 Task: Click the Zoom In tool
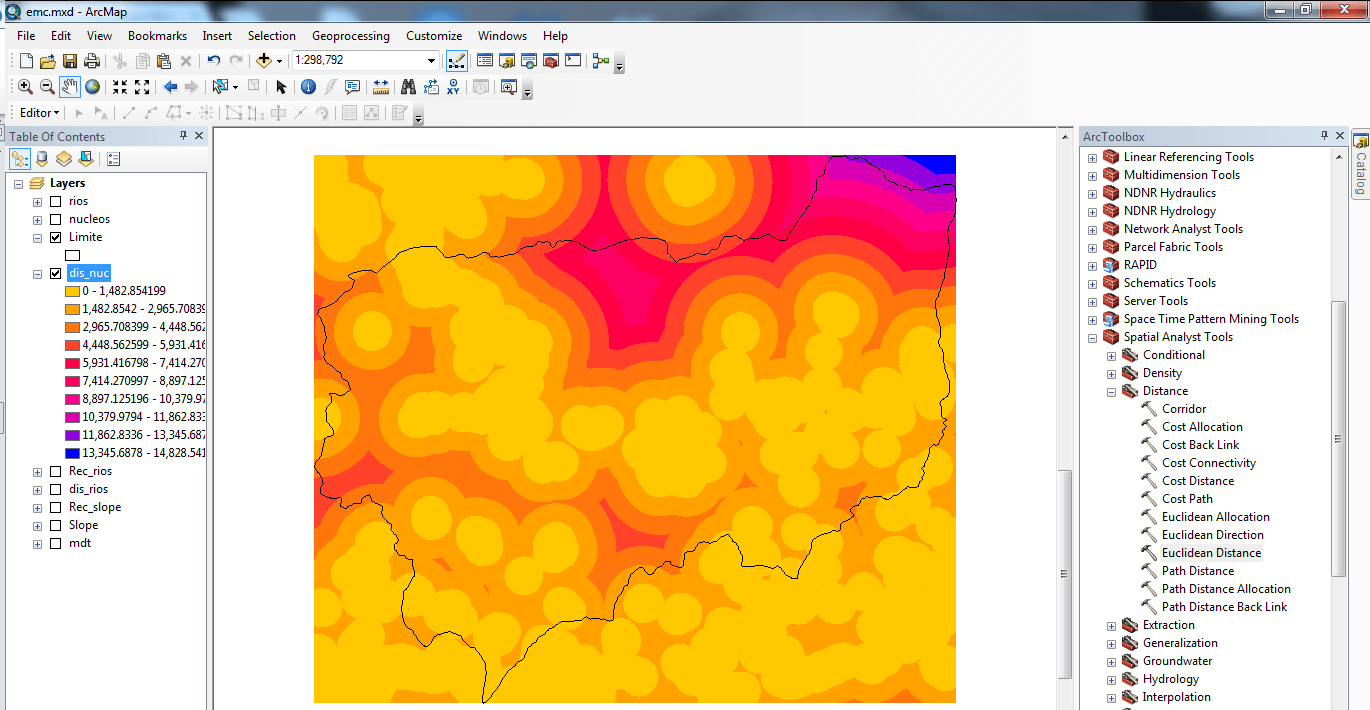(x=25, y=87)
